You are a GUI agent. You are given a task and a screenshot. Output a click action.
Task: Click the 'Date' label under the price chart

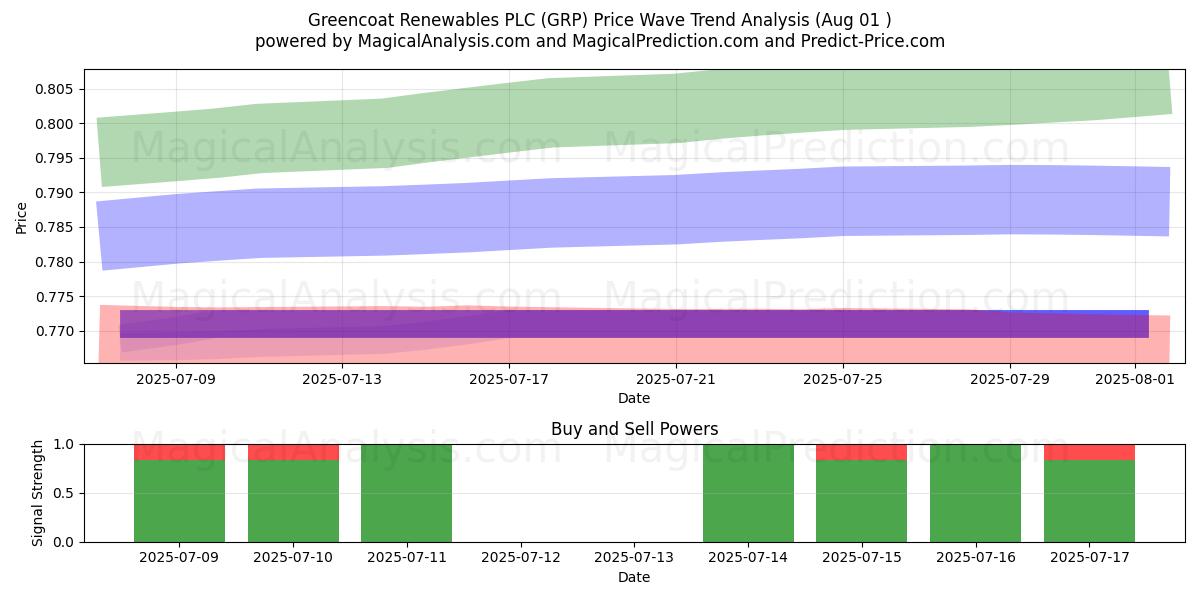click(x=634, y=398)
